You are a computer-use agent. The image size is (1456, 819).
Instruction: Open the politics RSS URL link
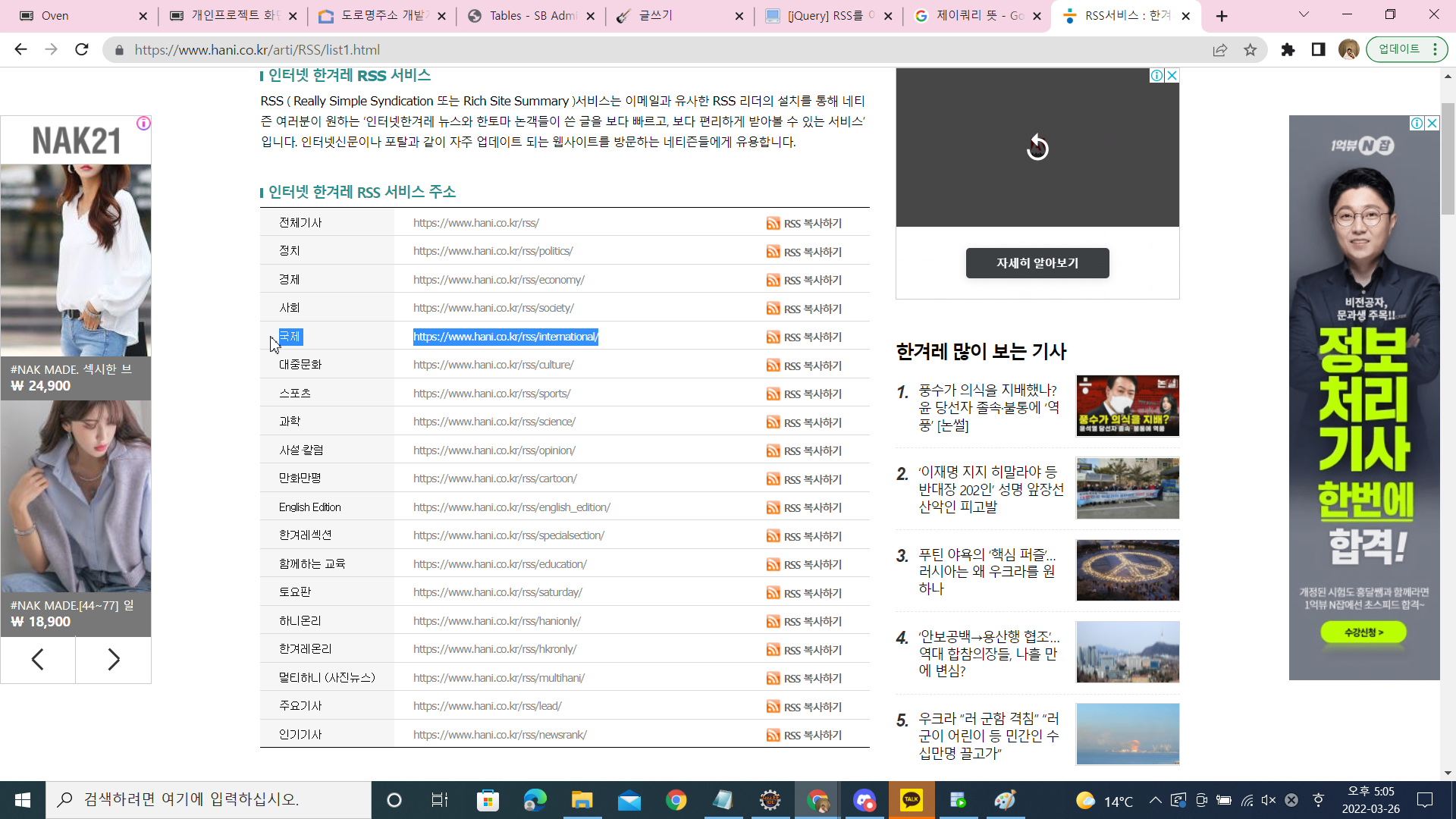coord(493,251)
